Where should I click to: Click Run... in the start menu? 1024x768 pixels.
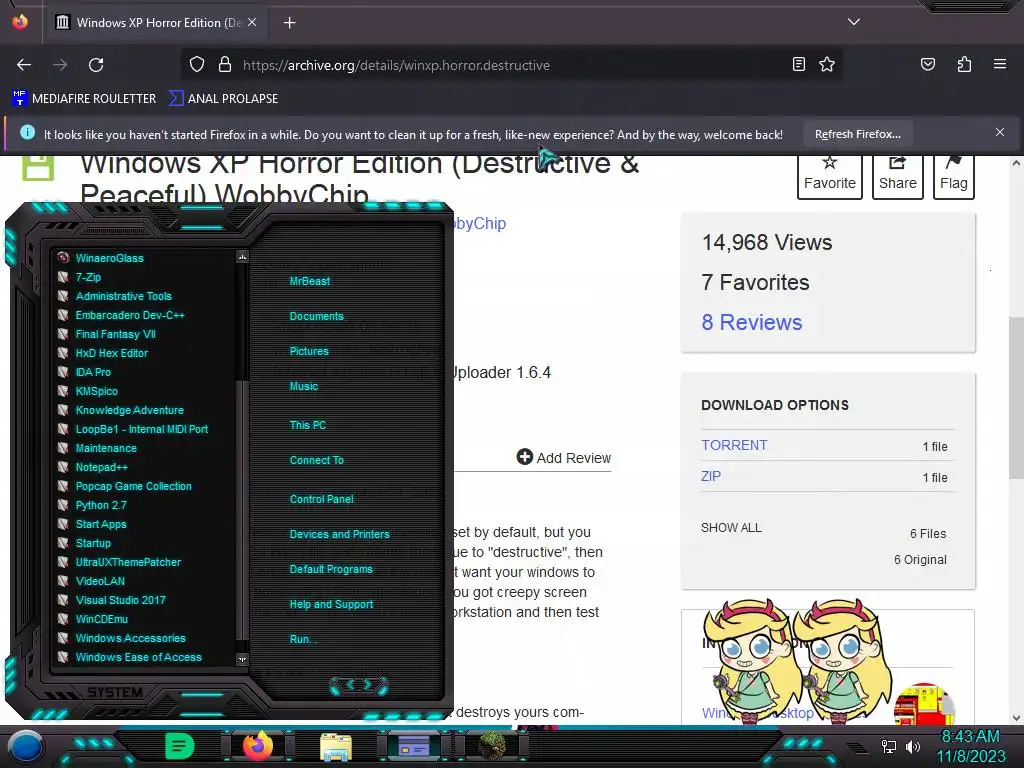pyautogui.click(x=303, y=639)
